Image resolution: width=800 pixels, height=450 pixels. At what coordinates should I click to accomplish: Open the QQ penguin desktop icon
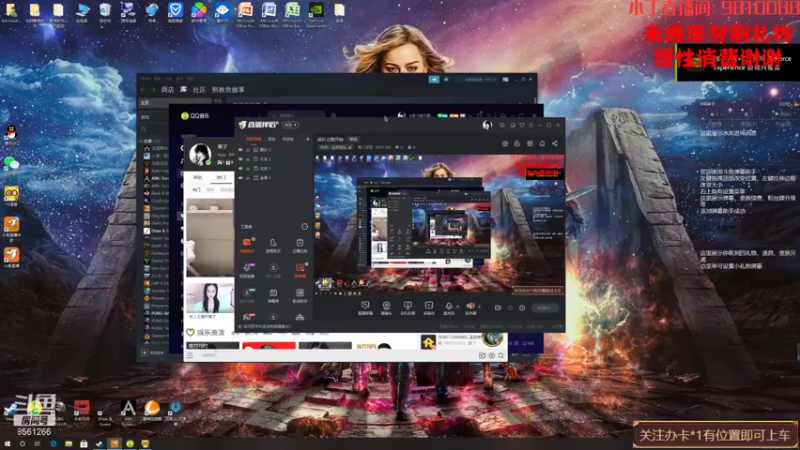(11, 135)
